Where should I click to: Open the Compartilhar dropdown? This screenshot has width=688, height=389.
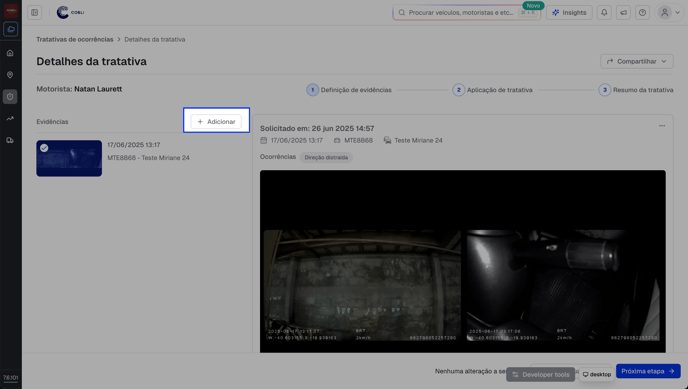(x=637, y=61)
